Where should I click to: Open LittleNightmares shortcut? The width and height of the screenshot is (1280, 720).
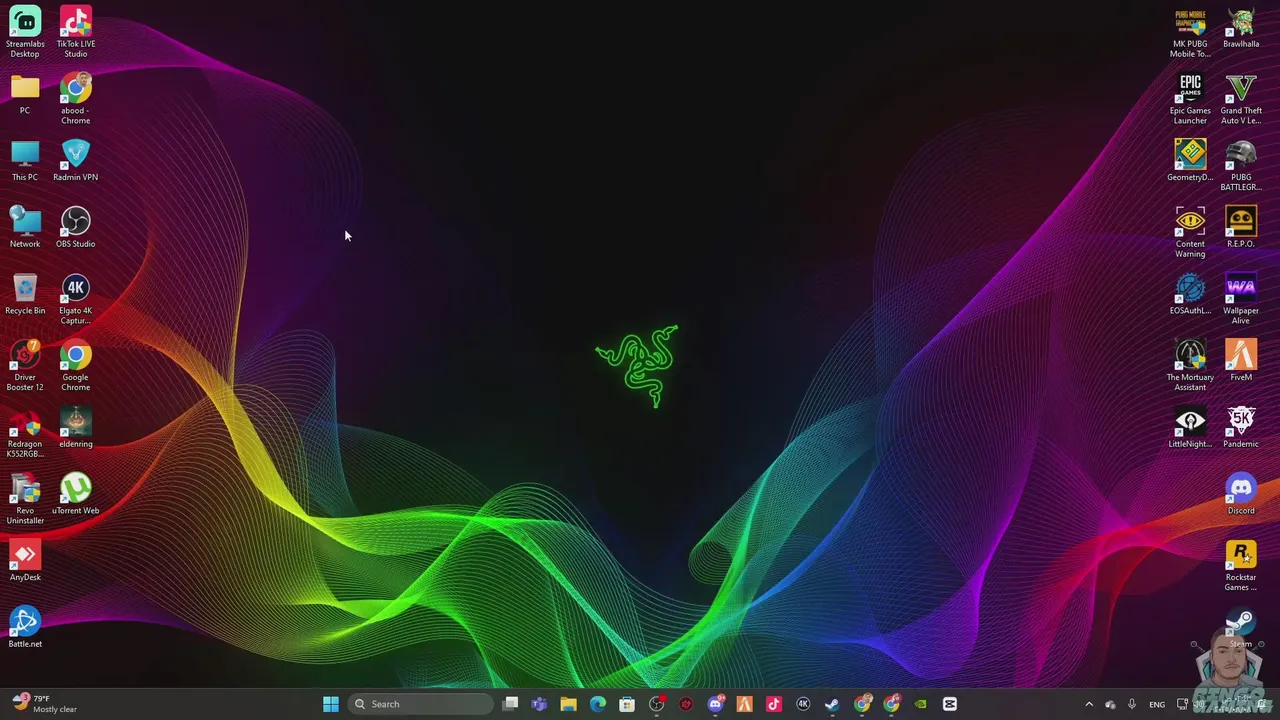(x=1190, y=428)
